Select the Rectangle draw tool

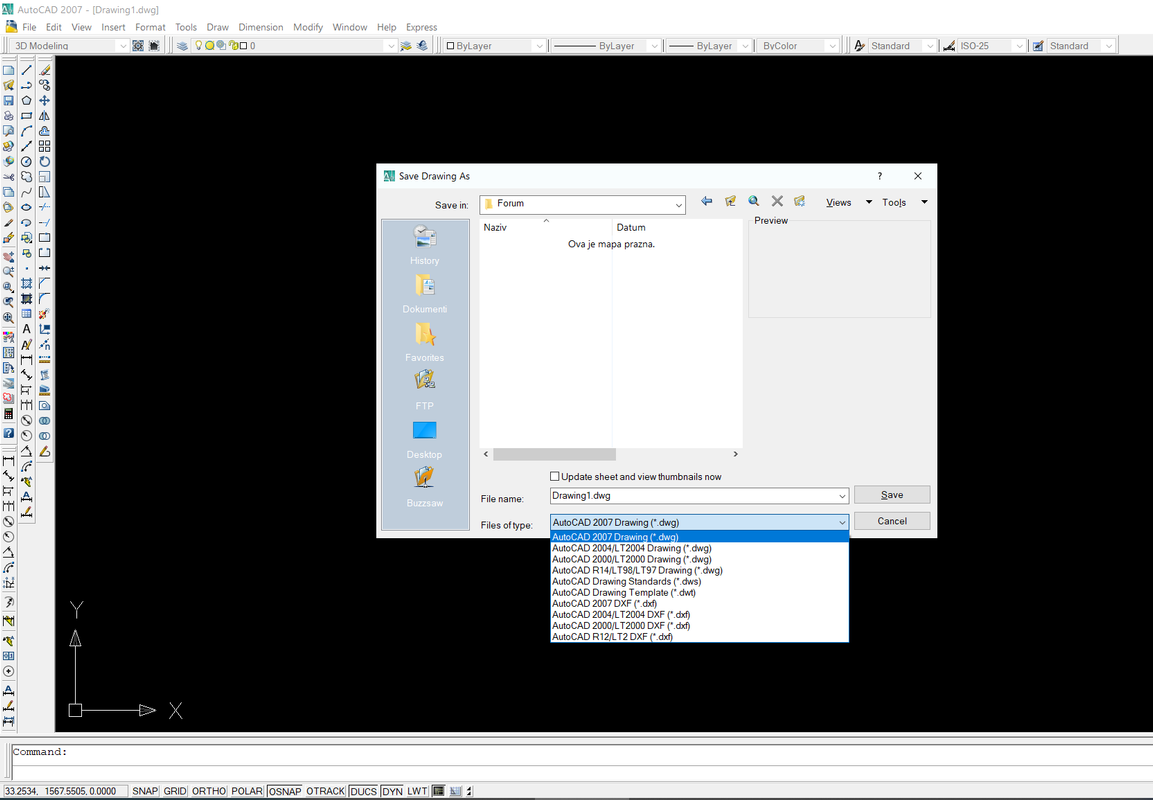pyautogui.click(x=26, y=115)
